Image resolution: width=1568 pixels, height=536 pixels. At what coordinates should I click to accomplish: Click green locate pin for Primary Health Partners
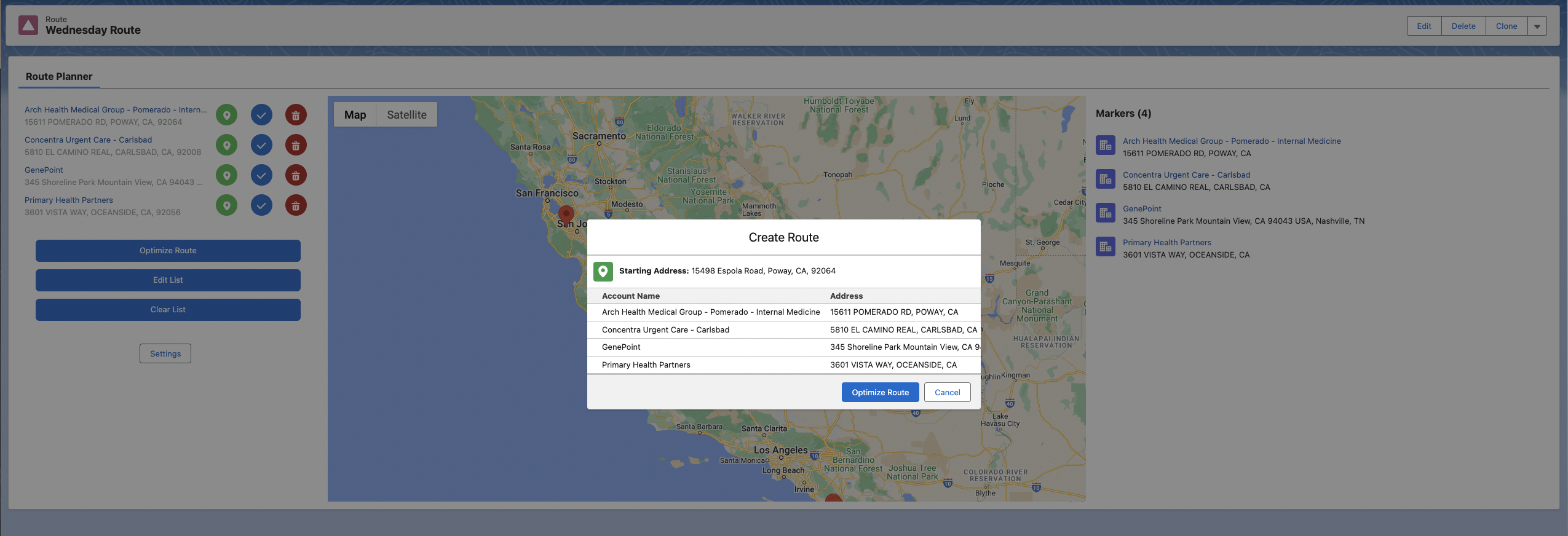coord(226,205)
